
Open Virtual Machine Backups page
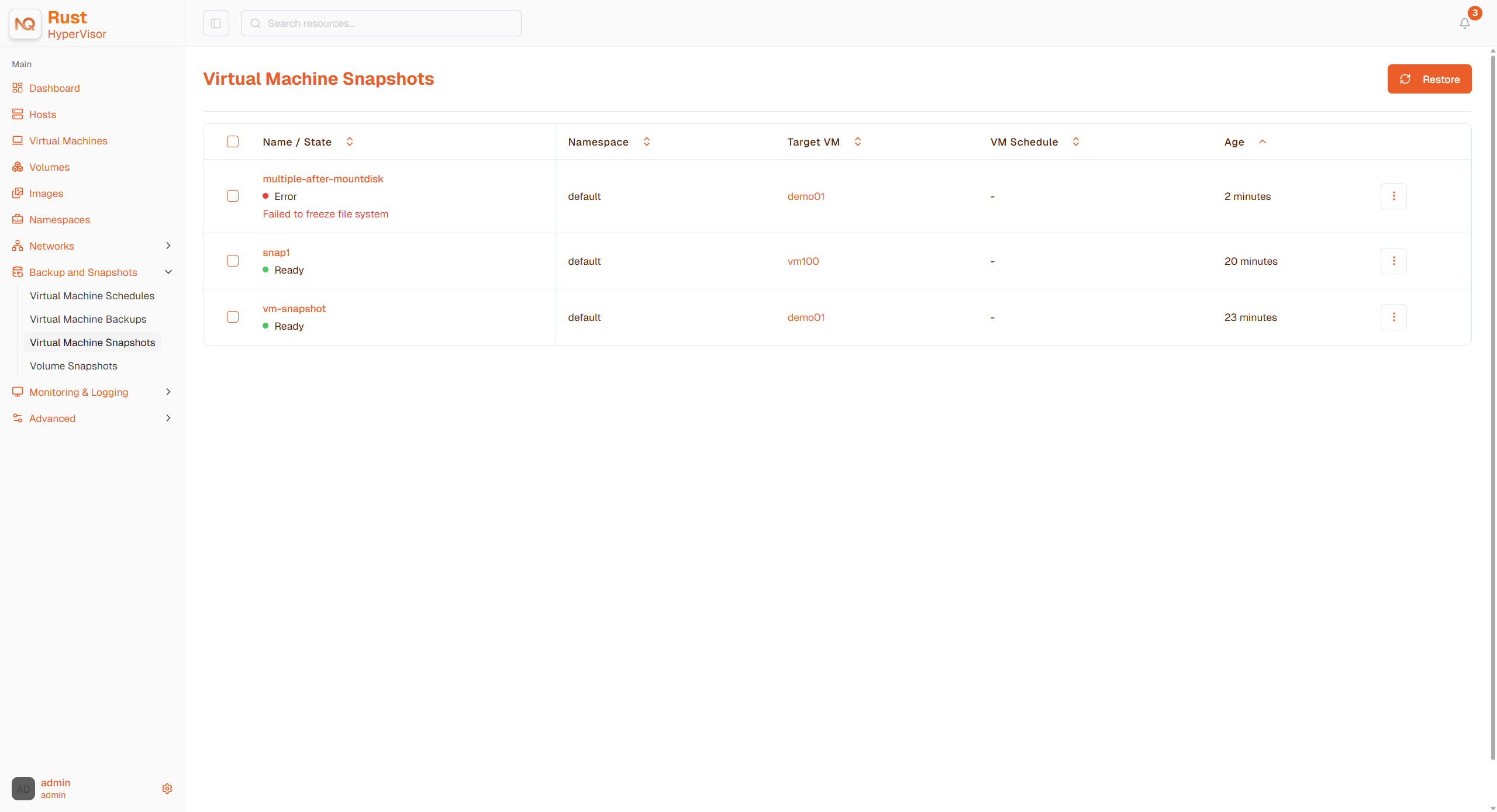tap(88, 319)
